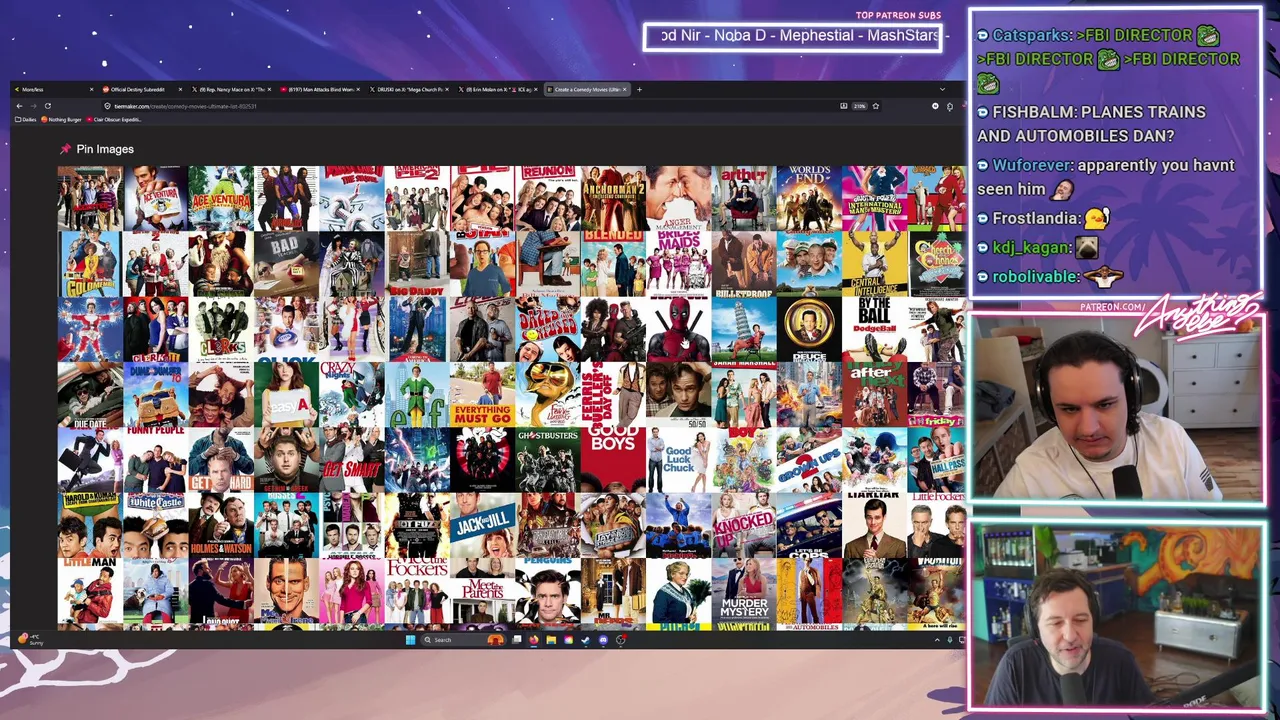Viewport: 1280px width, 720px height.
Task: Select the Meet the Parents poster
Action: (482, 590)
